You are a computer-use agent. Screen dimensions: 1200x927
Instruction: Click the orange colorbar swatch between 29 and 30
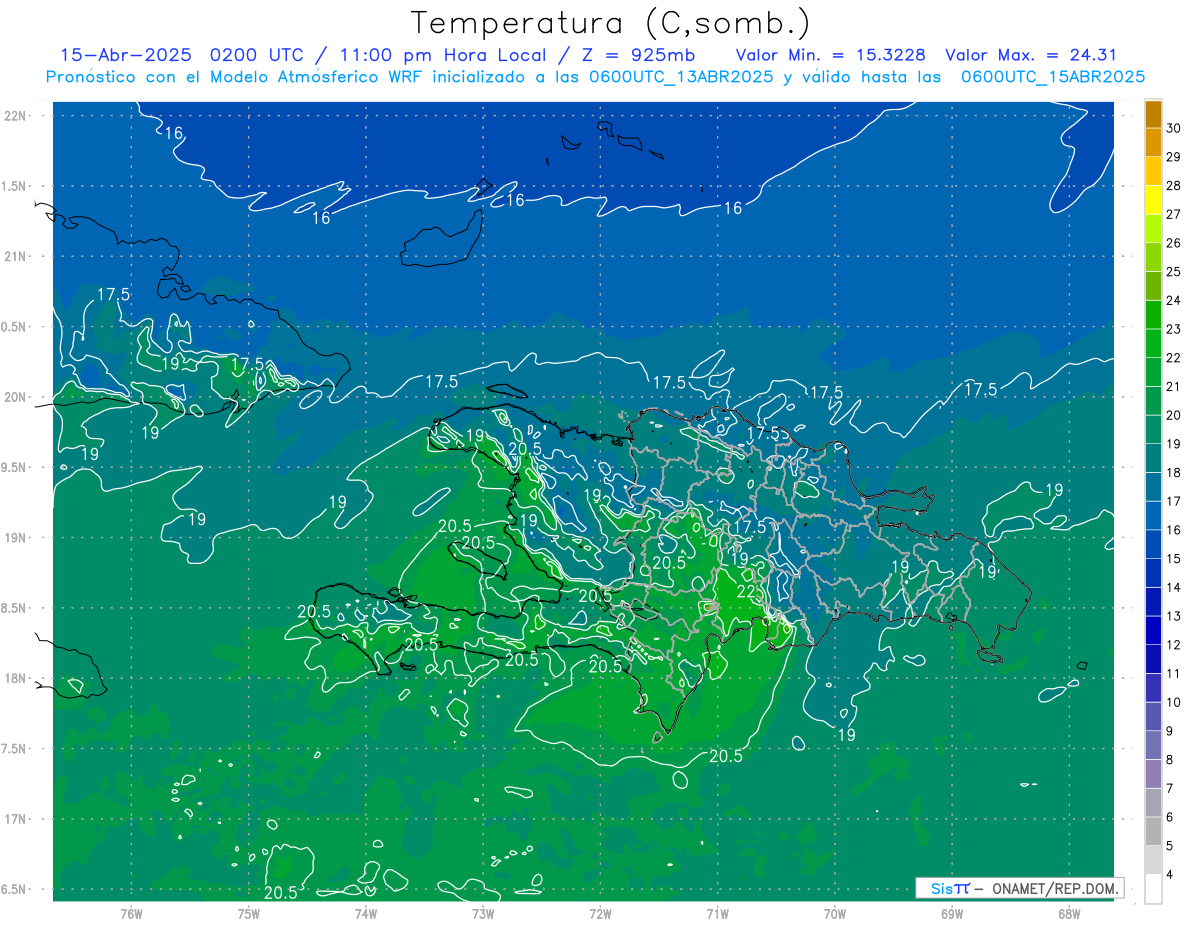[1153, 142]
